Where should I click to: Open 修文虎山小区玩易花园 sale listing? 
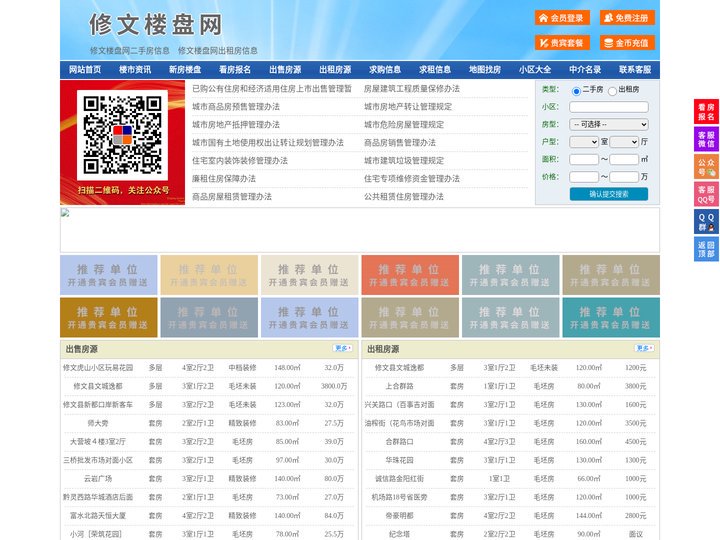pos(98,368)
